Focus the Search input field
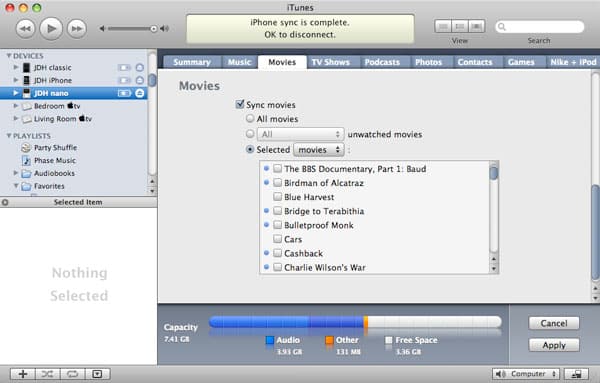 [x=540, y=27]
